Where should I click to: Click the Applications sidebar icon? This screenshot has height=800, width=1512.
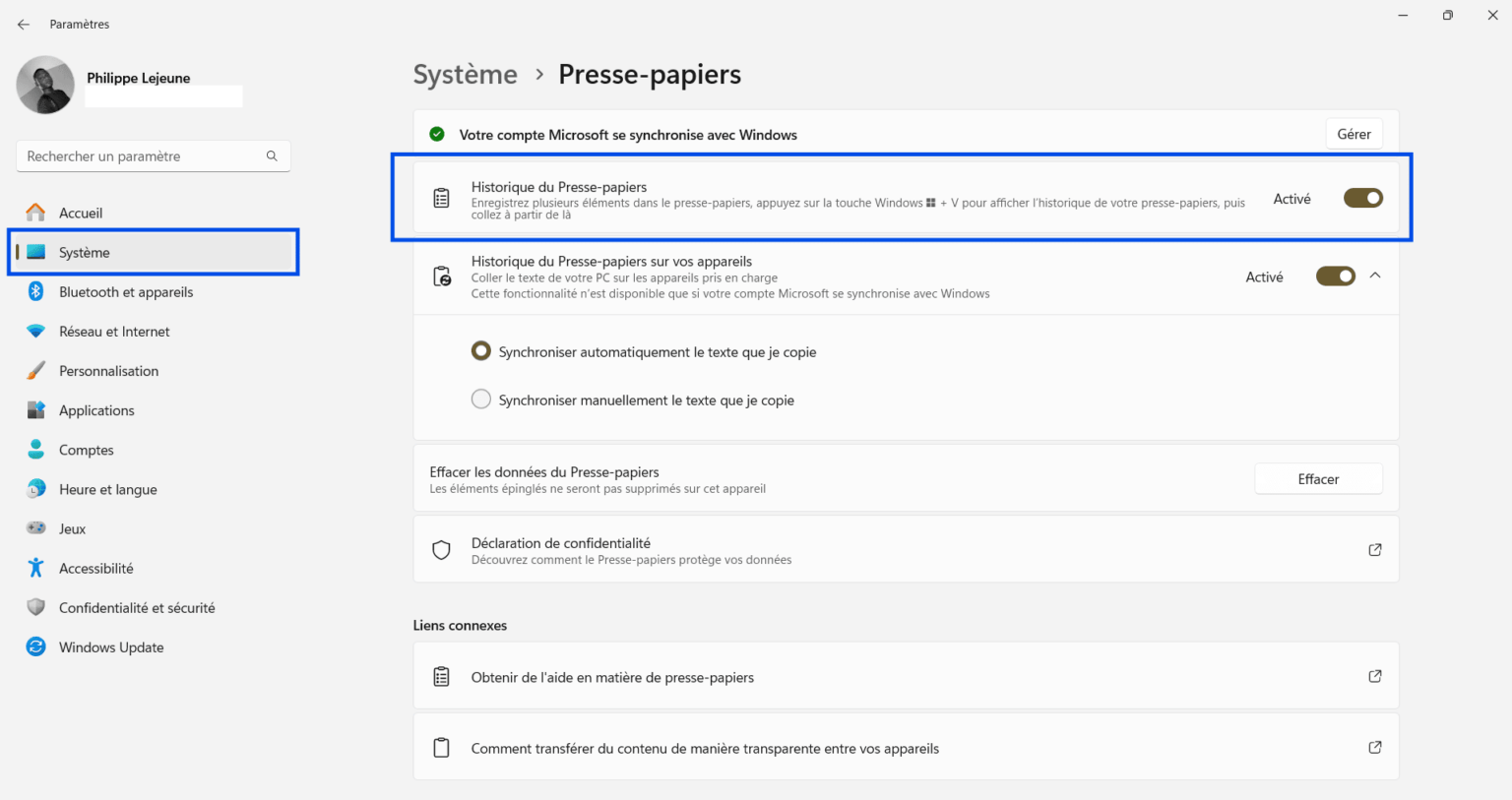(x=36, y=410)
